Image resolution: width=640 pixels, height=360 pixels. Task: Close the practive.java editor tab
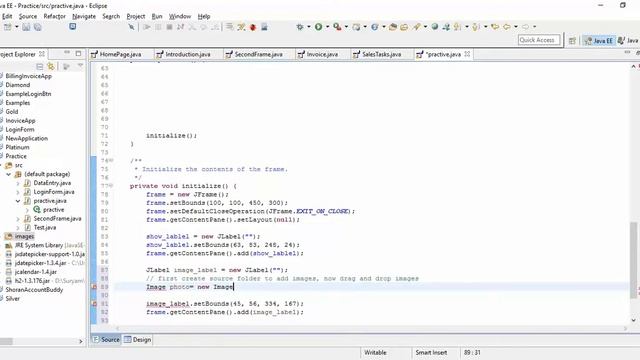tap(467, 54)
